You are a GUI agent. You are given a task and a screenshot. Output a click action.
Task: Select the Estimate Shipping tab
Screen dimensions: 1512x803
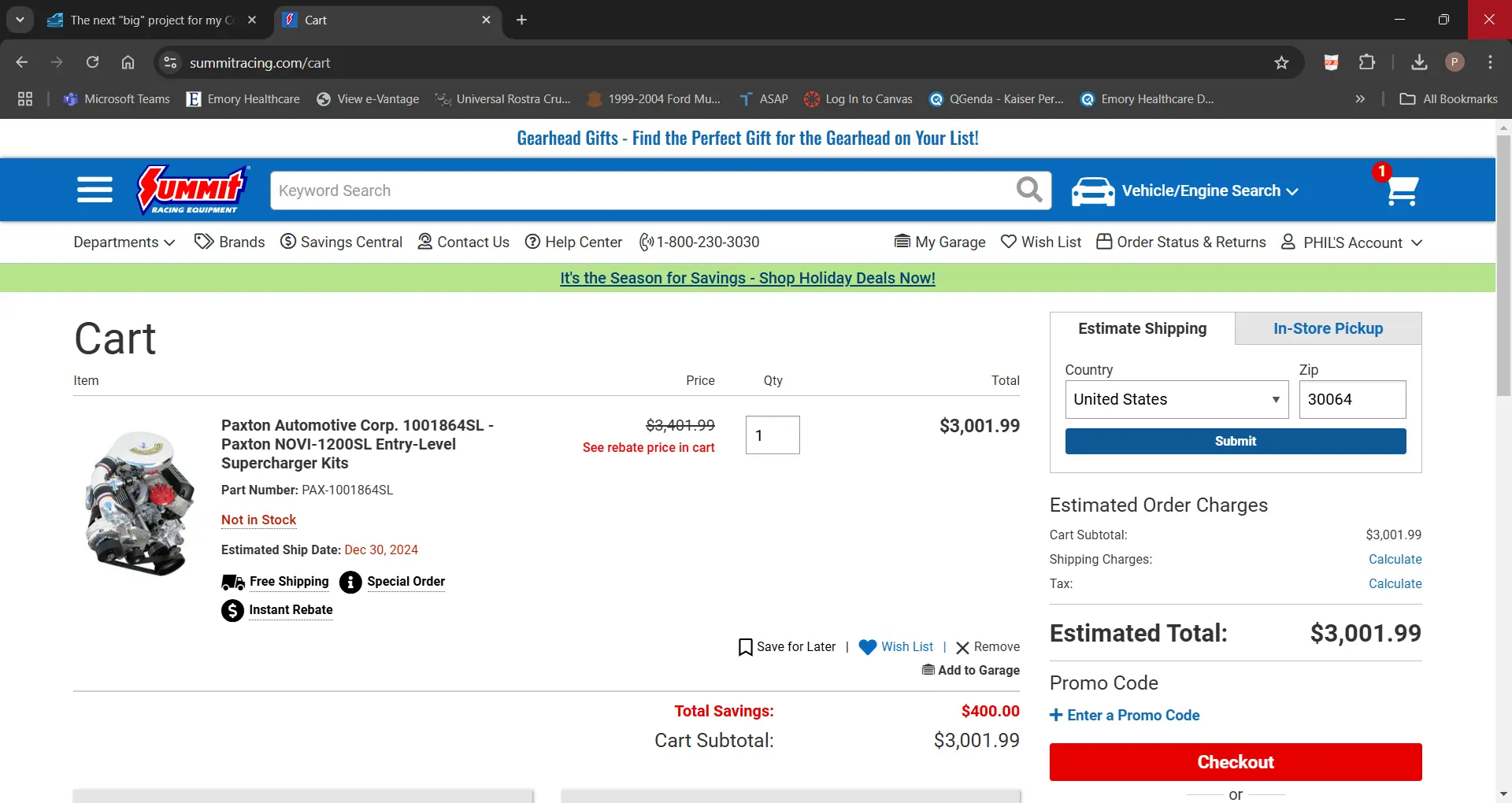pyautogui.click(x=1142, y=329)
